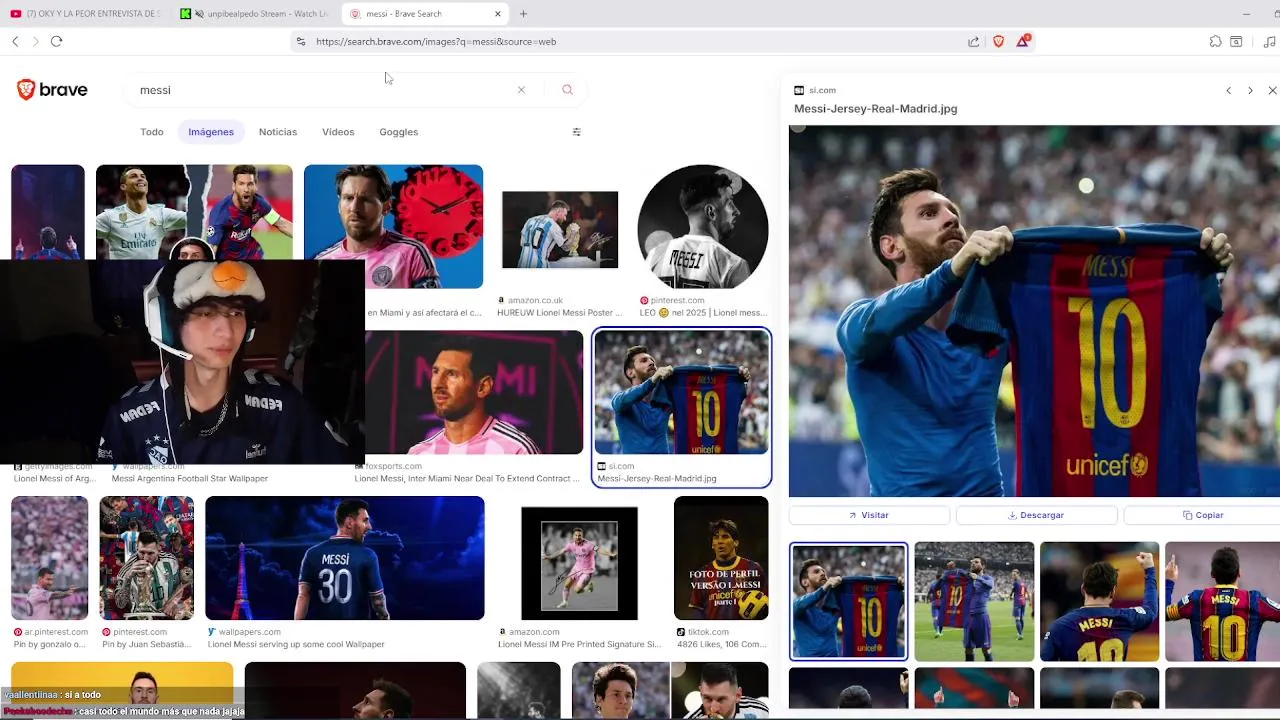Viewport: 1280px width, 720px height.
Task: Select the Noticias search tab
Action: 278,132
